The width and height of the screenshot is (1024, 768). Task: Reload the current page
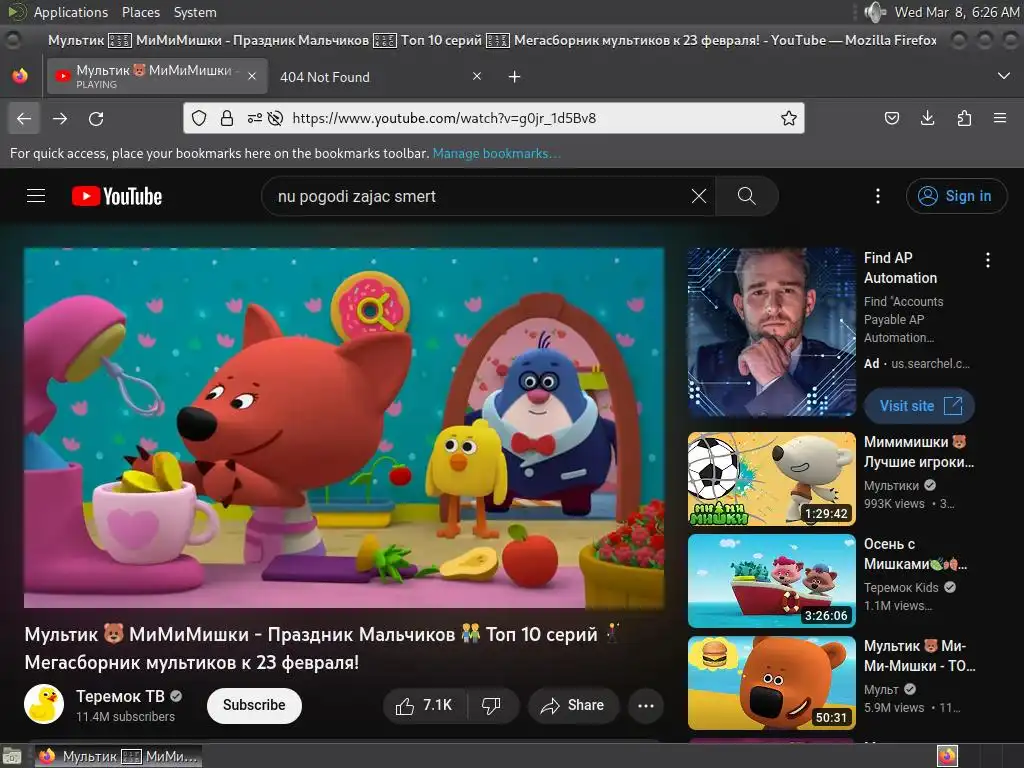[96, 118]
